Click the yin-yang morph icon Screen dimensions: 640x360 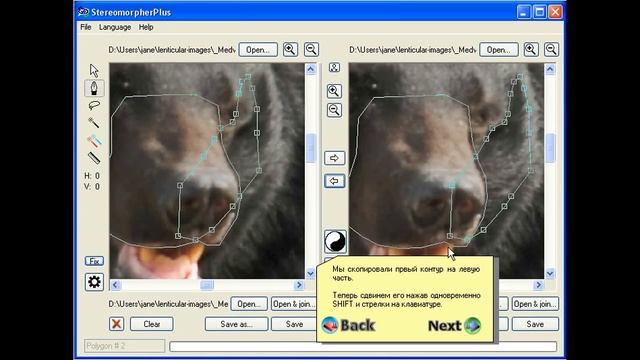click(335, 241)
